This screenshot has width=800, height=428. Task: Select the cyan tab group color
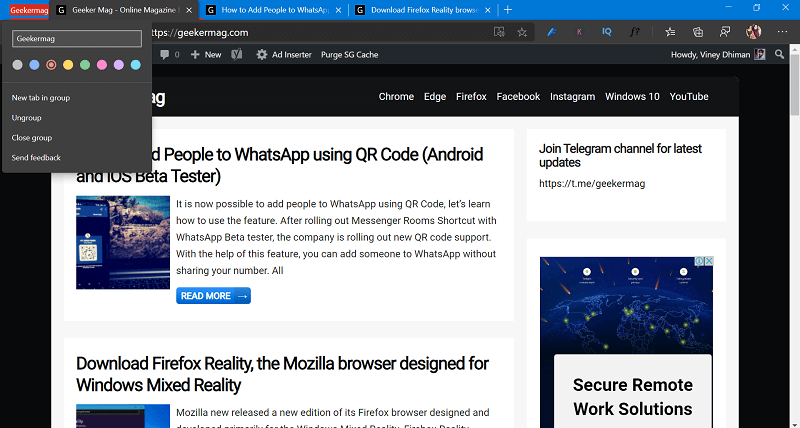click(x=135, y=65)
